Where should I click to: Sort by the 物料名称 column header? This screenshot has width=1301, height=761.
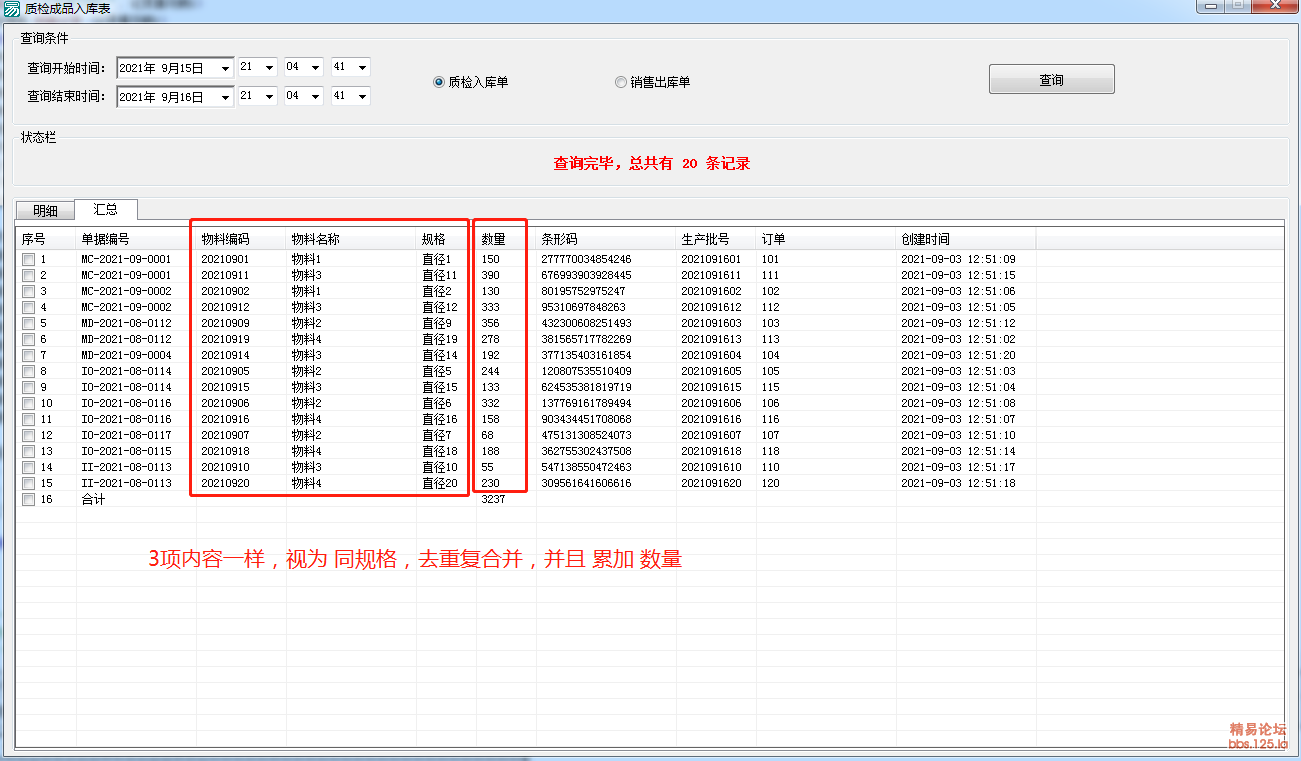click(351, 239)
